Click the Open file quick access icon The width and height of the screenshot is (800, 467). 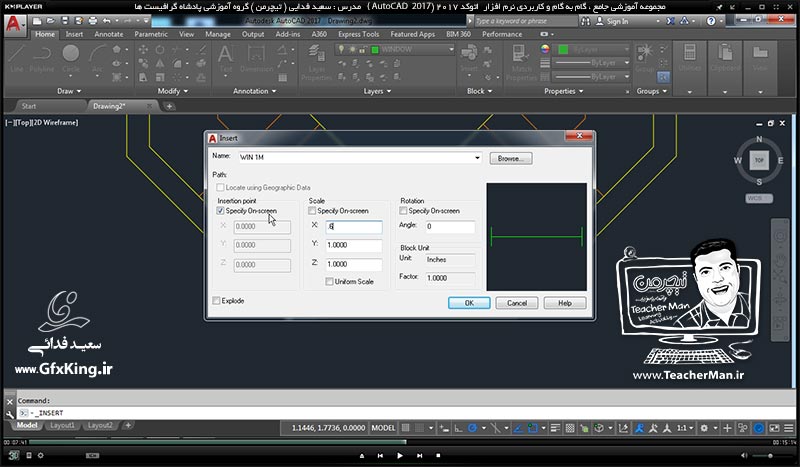(x=51, y=21)
